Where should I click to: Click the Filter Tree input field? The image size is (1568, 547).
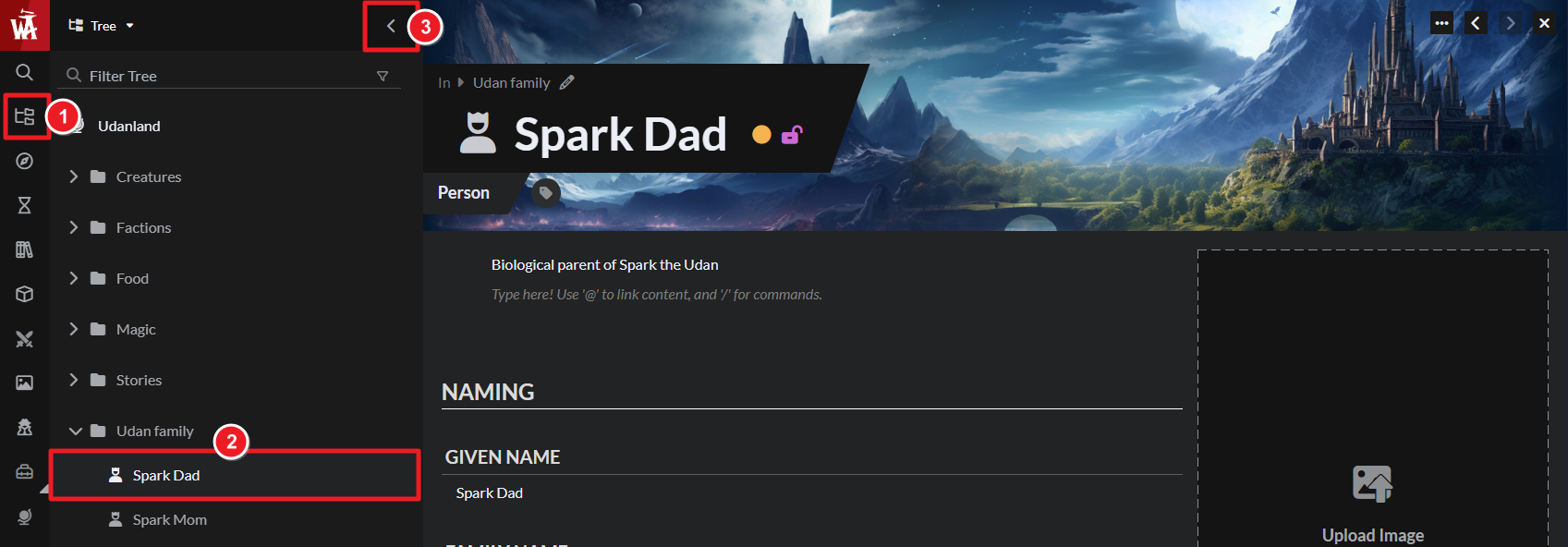[x=229, y=76]
